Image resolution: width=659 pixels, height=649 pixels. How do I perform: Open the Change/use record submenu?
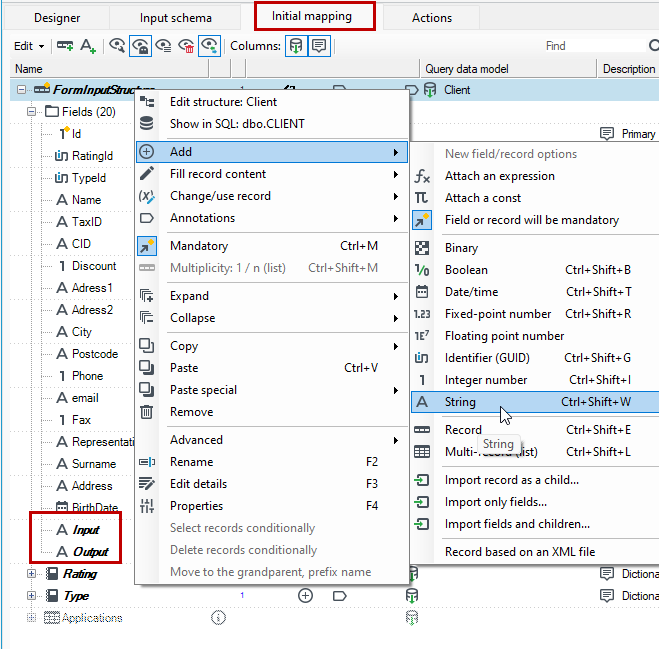[272, 196]
